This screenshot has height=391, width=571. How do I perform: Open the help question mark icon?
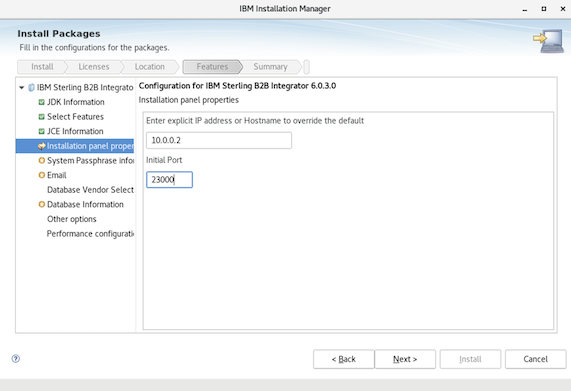16,359
